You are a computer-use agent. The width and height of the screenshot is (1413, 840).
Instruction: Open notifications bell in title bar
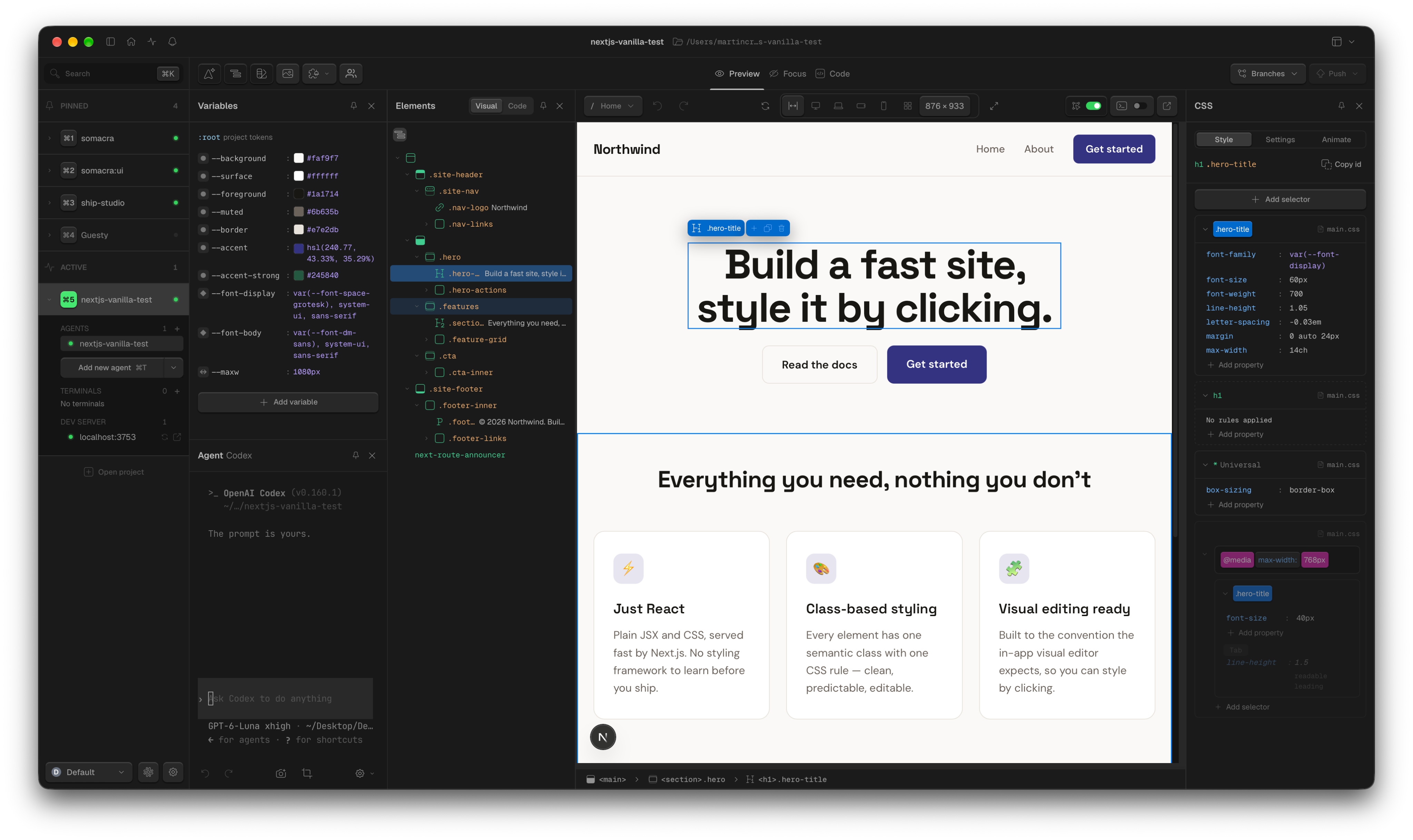click(x=172, y=41)
